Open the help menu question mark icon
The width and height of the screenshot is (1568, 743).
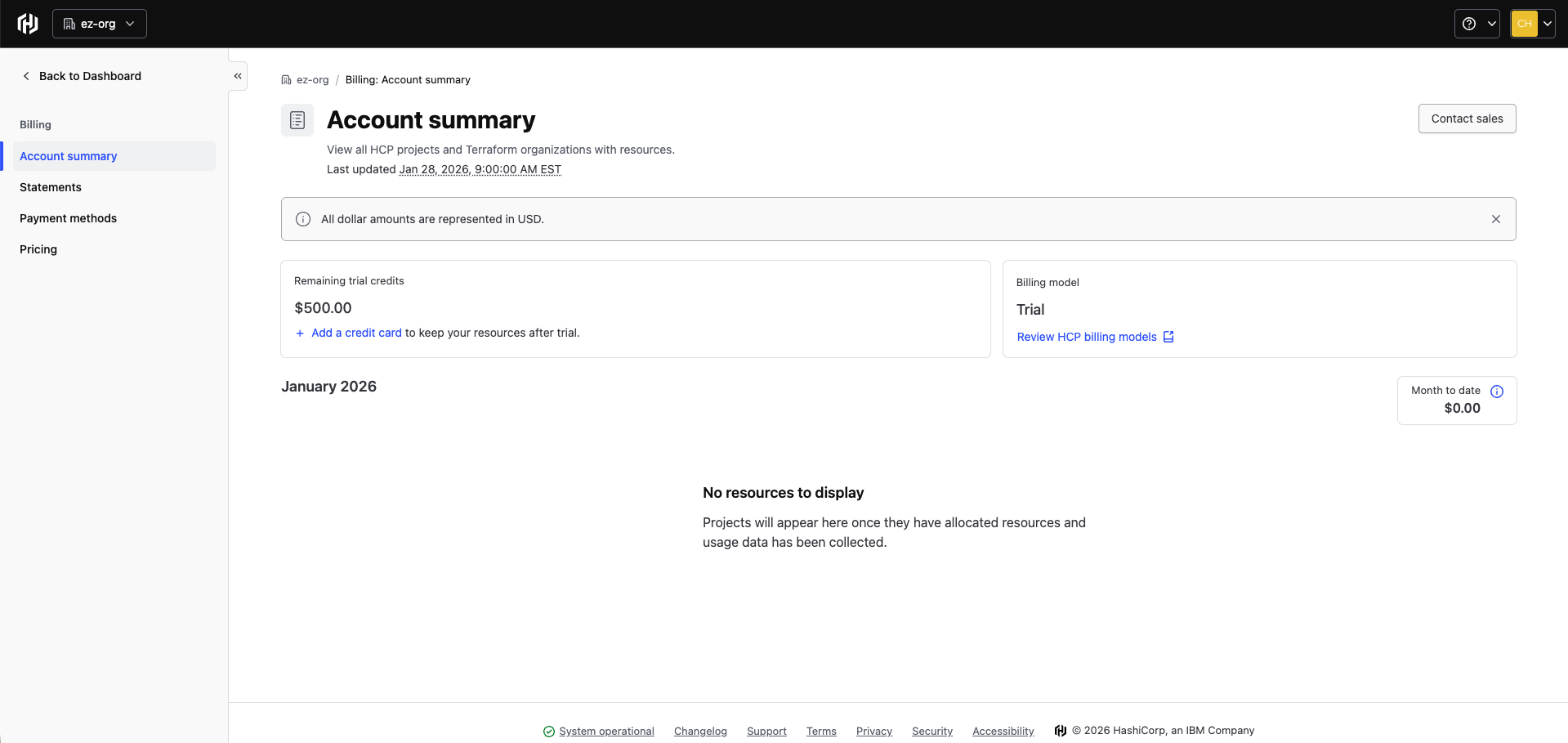coord(1469,24)
